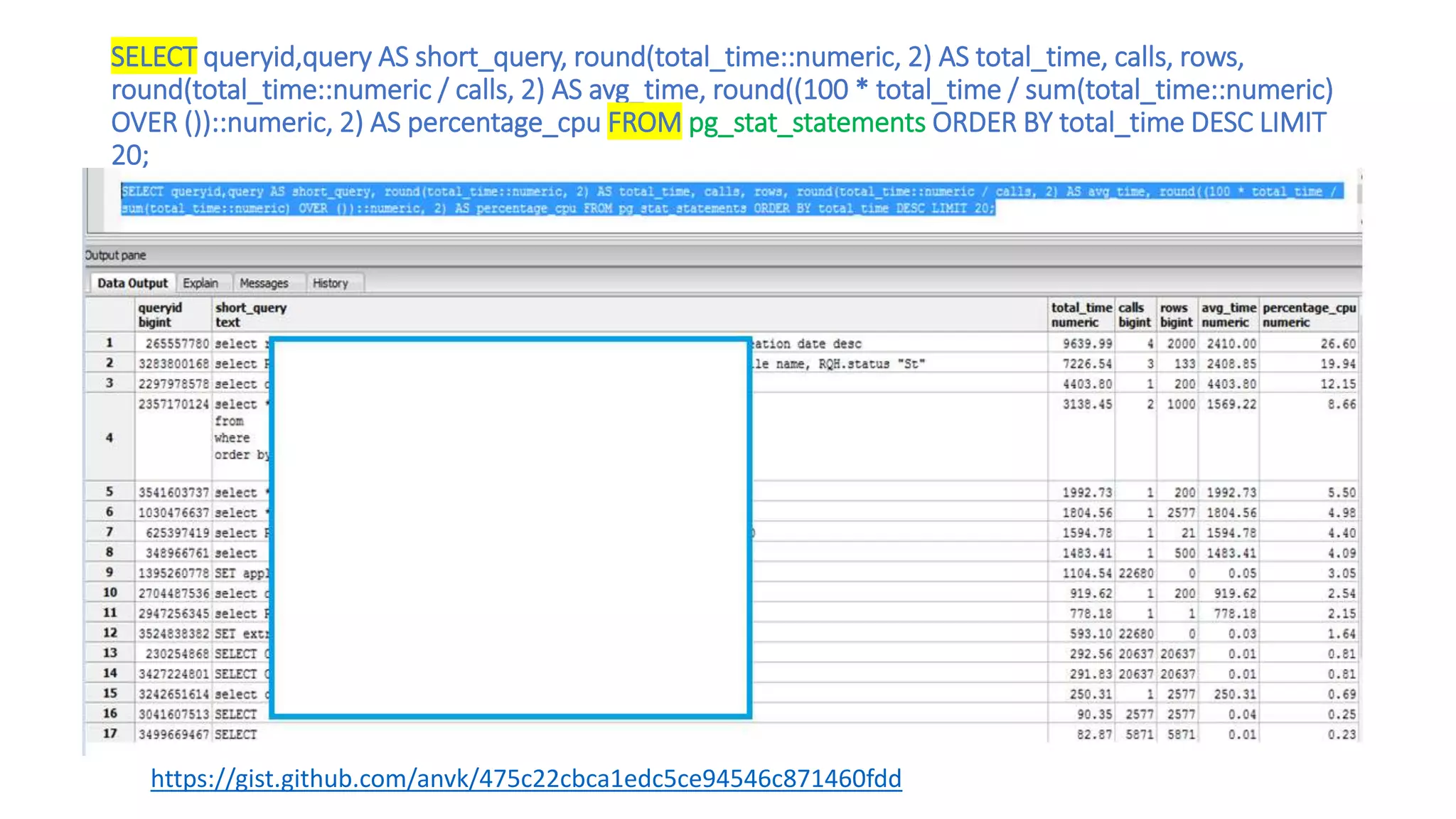Switch to the Data Output tab

(x=132, y=283)
